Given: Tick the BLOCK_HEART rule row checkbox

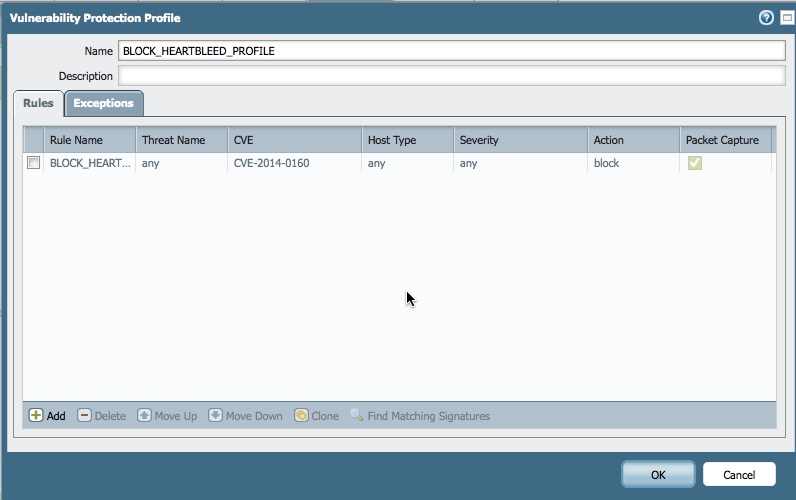Looking at the screenshot, I should pyautogui.click(x=33, y=163).
